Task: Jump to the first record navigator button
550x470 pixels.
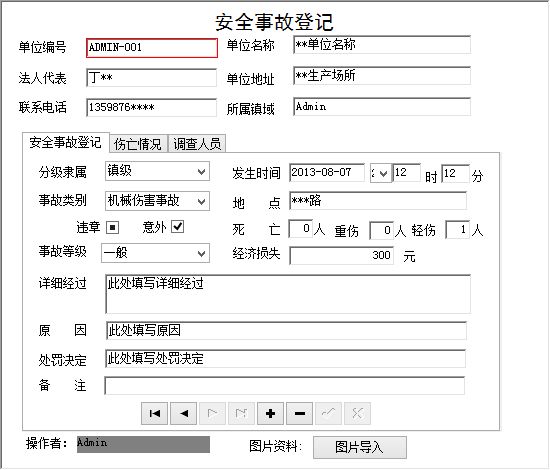Action: tap(154, 414)
